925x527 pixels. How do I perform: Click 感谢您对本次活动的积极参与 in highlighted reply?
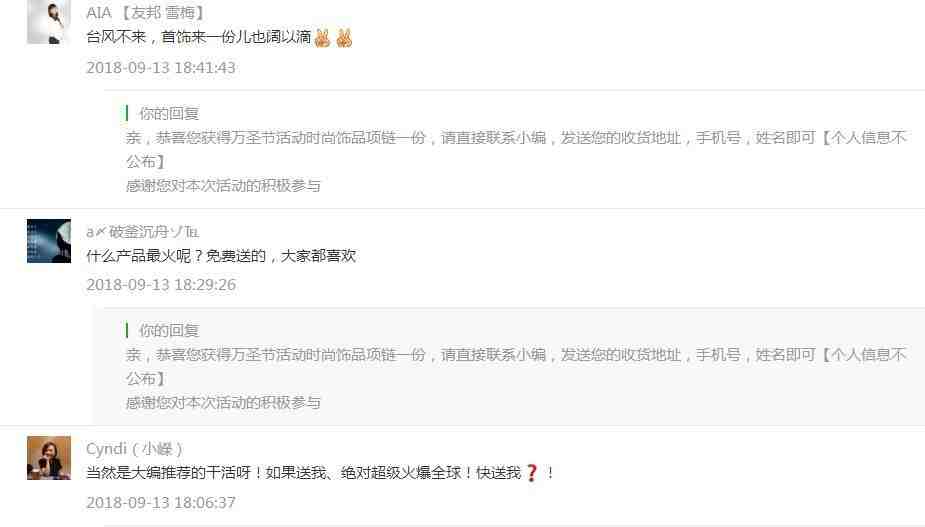click(x=223, y=402)
